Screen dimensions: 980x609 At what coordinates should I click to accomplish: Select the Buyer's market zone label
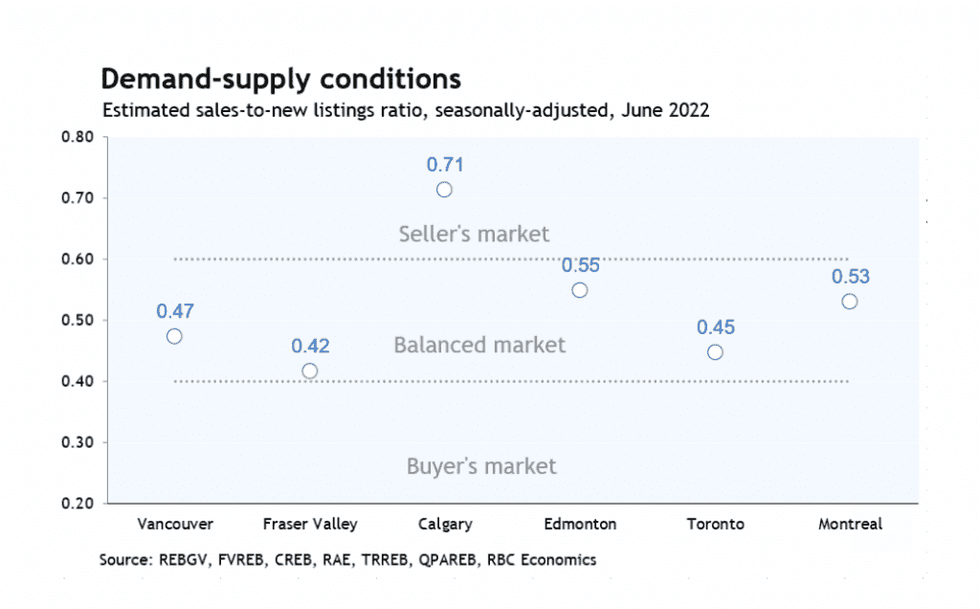[x=481, y=466]
